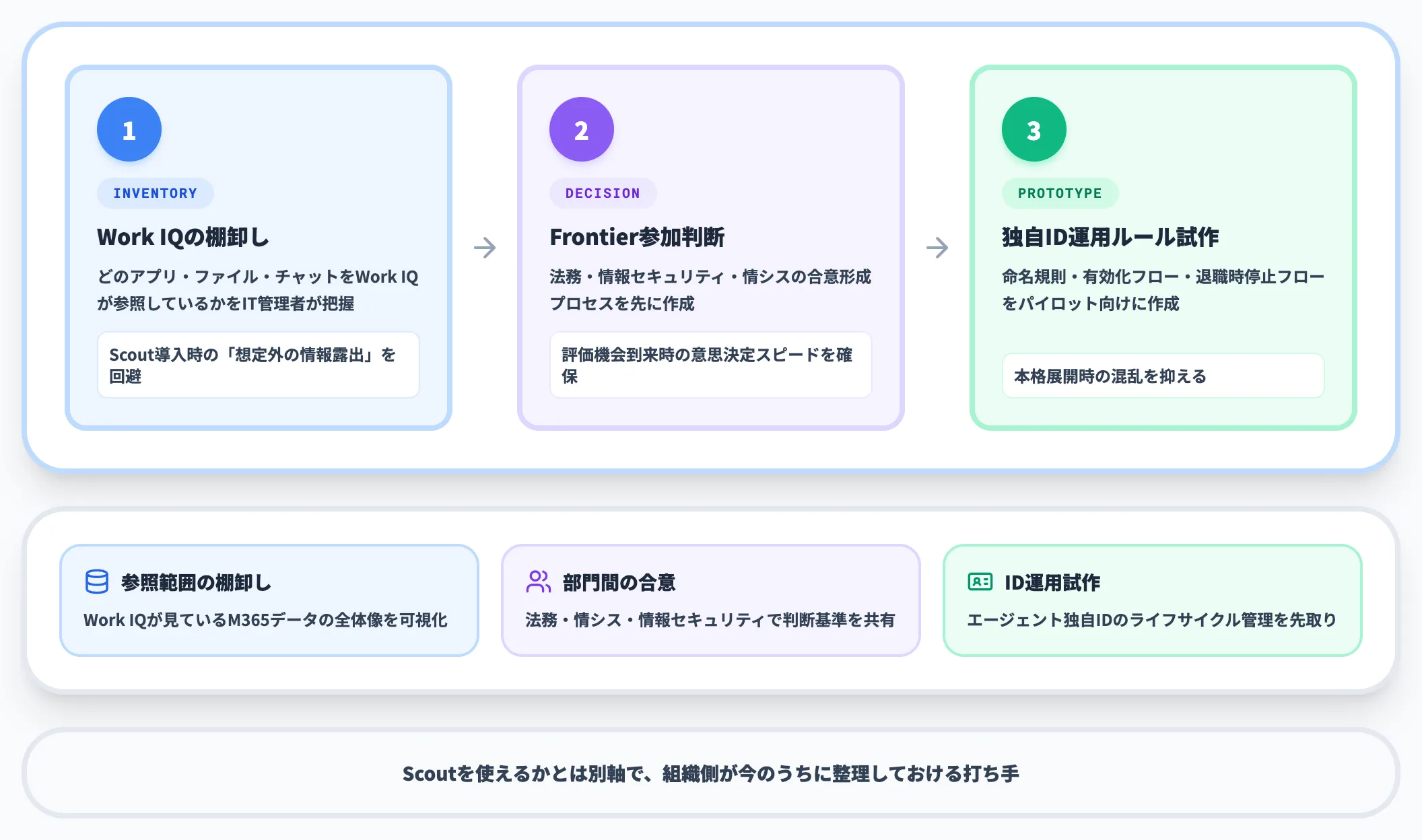
Task: Click the heading Work IQの棚卸し
Action: (x=183, y=237)
